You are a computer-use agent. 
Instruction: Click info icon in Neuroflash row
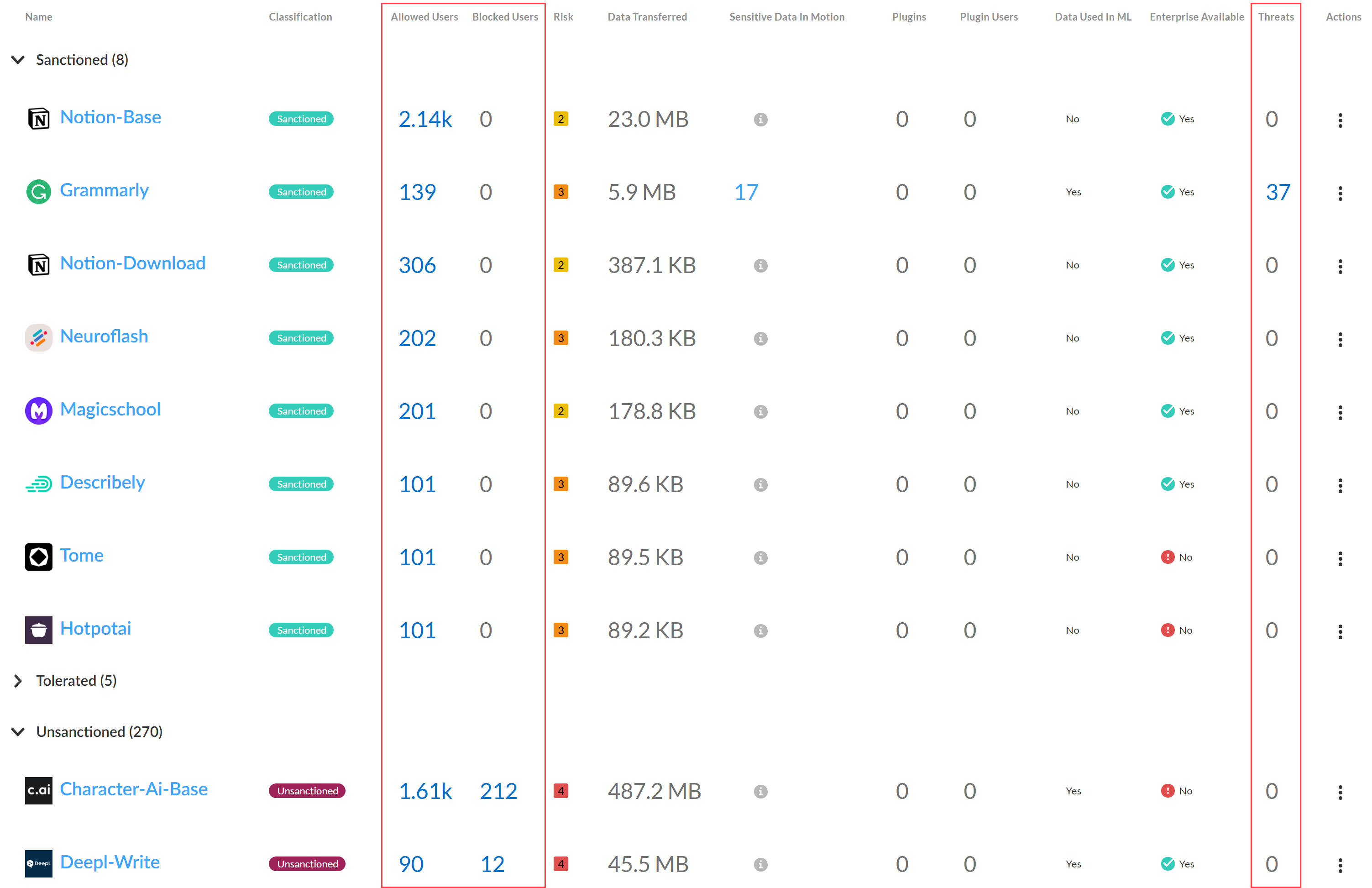pyautogui.click(x=760, y=338)
